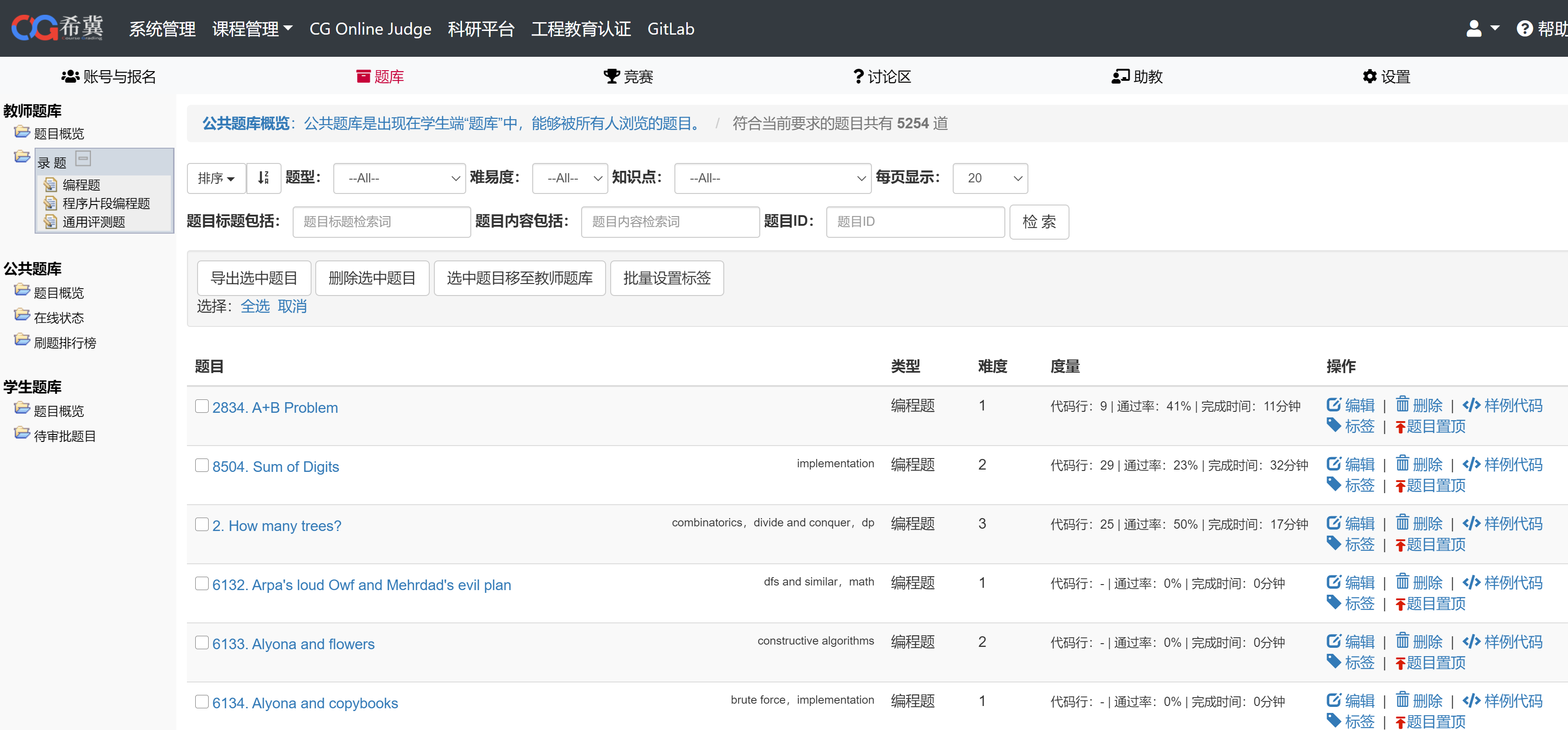Screen dimensions: 1568x730
Task: Click 删除选中题目 button
Action: (x=372, y=278)
